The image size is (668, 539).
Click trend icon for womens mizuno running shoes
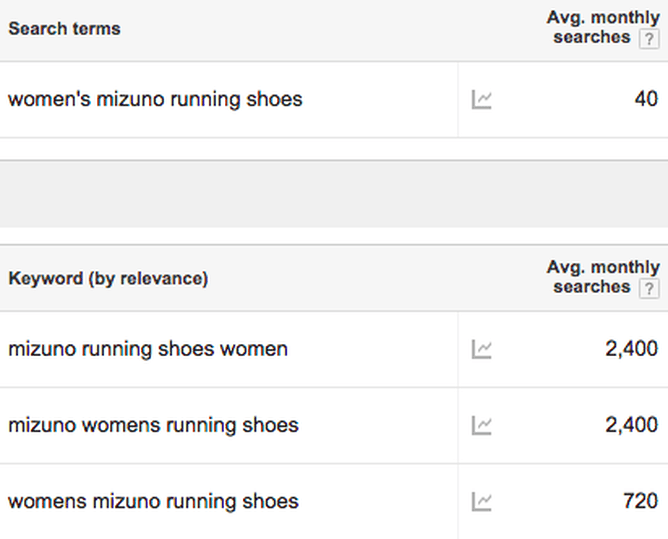coord(481,501)
